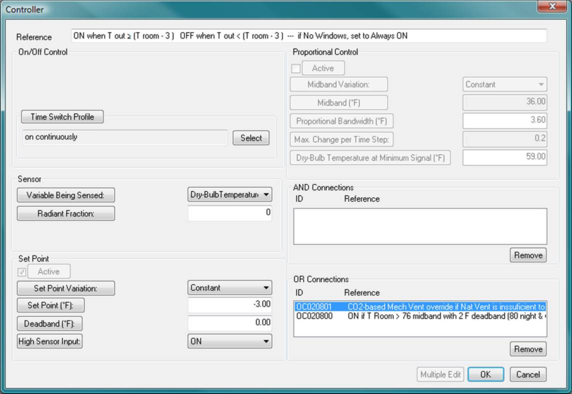The image size is (572, 394).
Task: Click the Deadband (°F) button
Action: tap(50, 324)
